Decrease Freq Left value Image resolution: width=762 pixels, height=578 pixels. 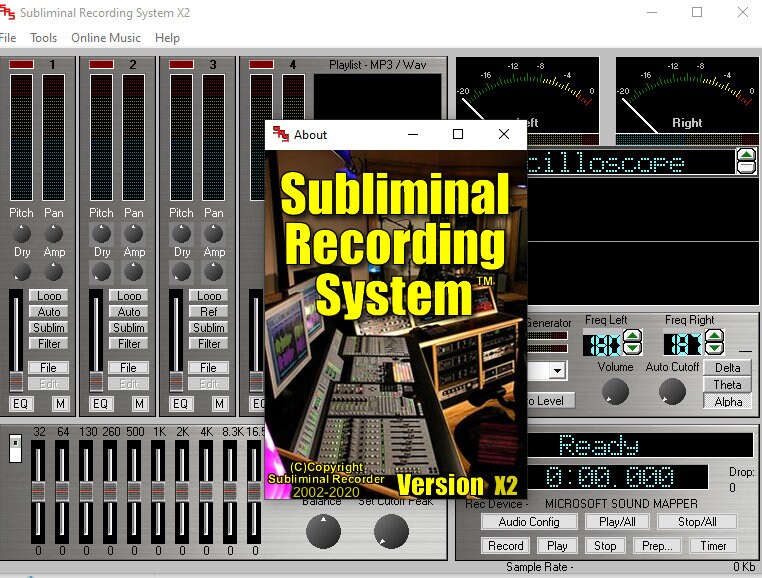[632, 348]
